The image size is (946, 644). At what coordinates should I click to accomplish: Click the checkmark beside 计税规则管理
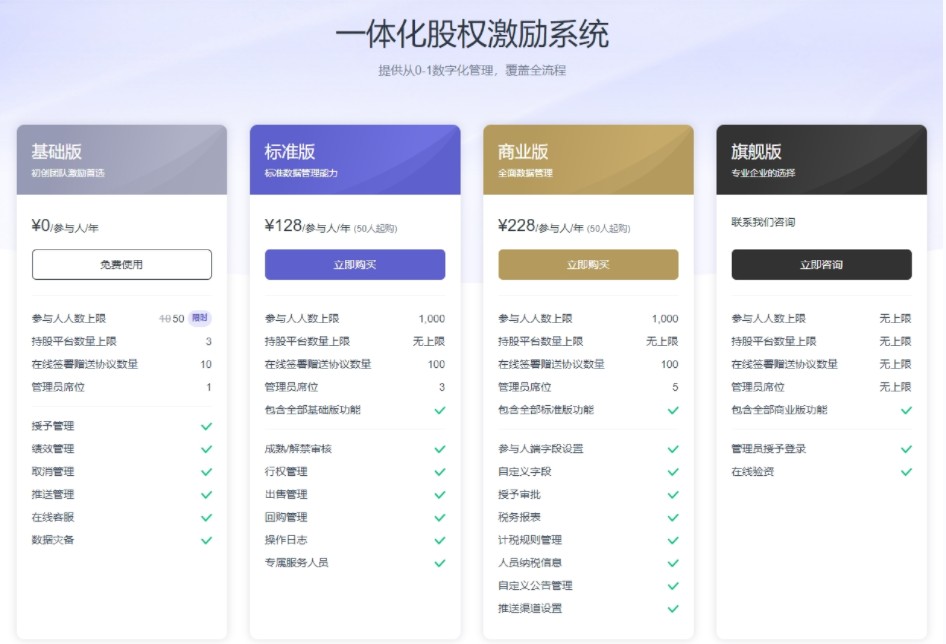[x=673, y=540]
